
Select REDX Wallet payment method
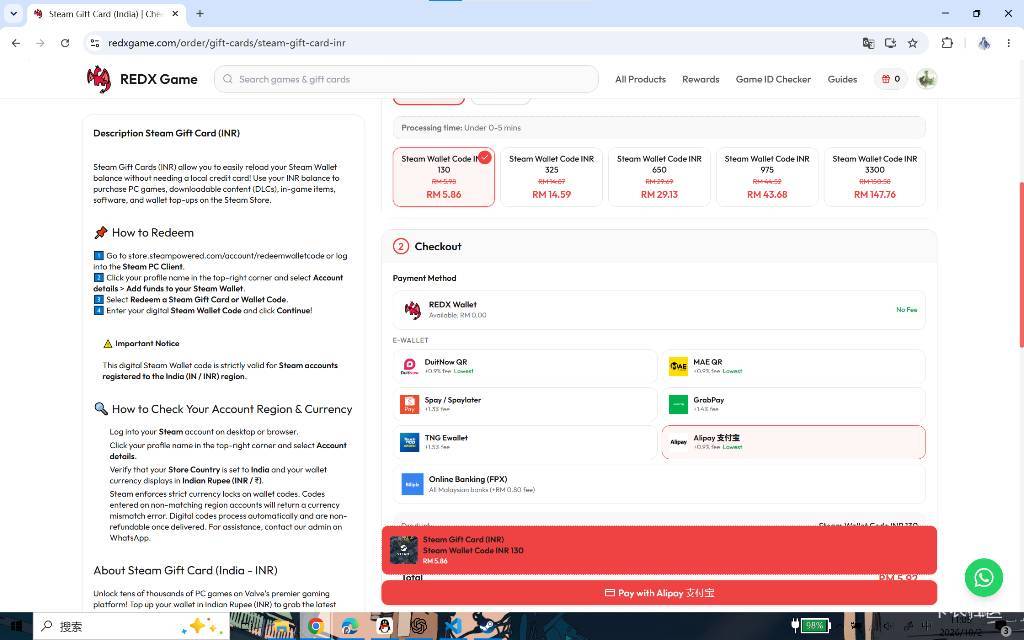pos(659,310)
